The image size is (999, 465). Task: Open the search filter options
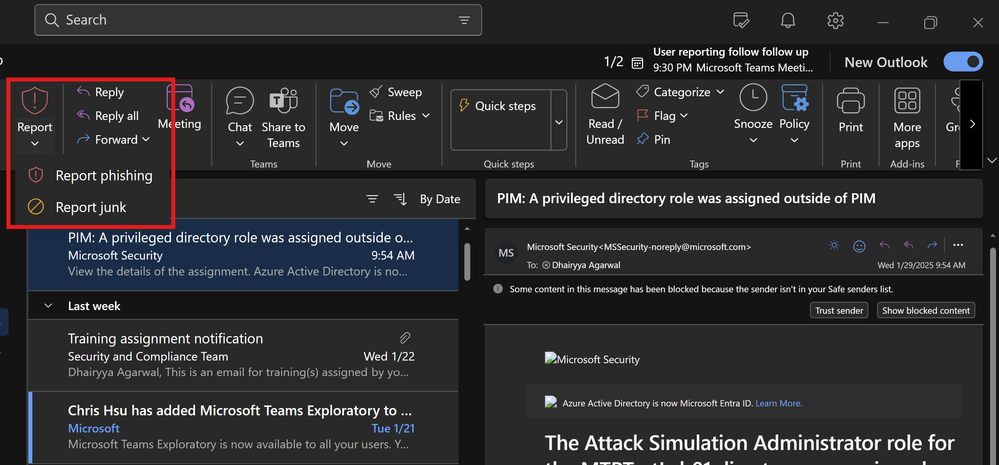(464, 20)
